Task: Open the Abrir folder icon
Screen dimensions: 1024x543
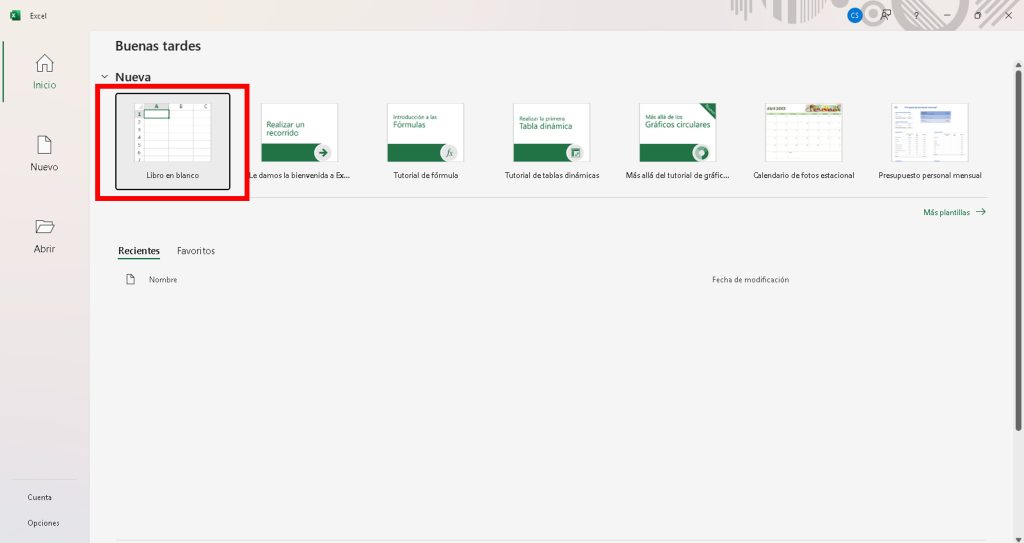Action: click(44, 228)
